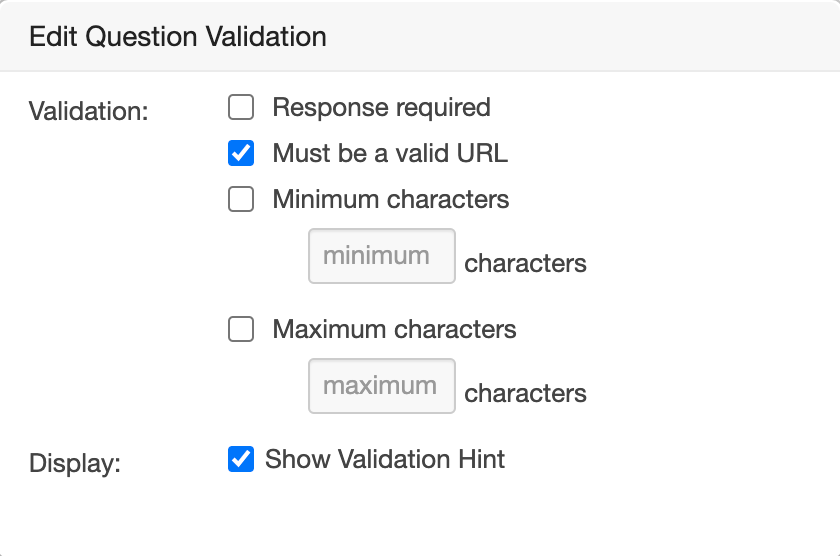Screen dimensions: 840x556
Task: Click "characters" text beside the minimum field
Action: pyautogui.click(x=525, y=264)
